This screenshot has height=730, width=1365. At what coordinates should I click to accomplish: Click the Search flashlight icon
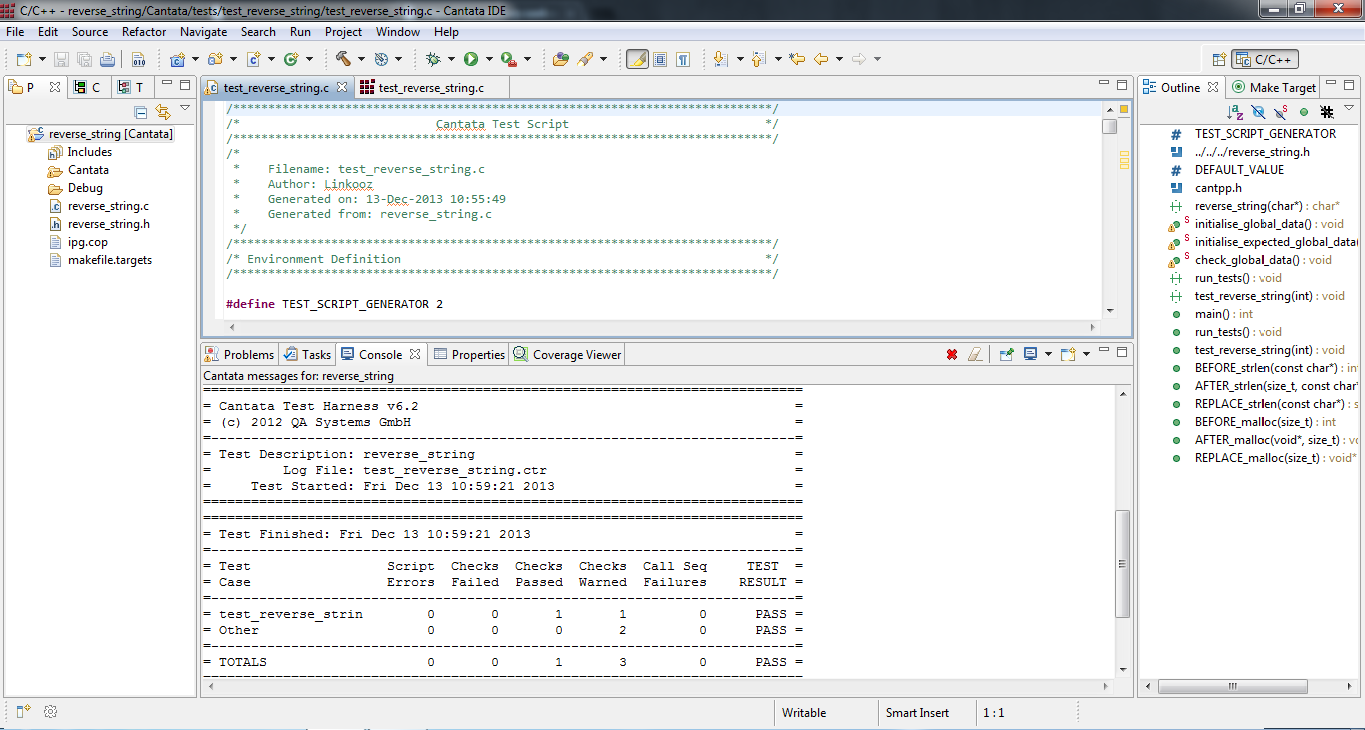tap(586, 59)
